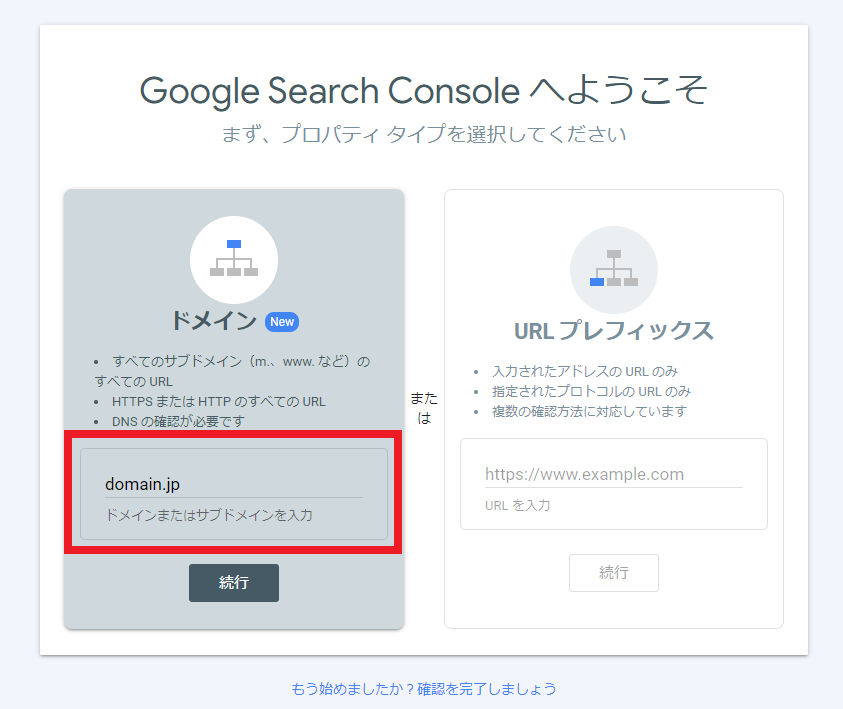Click the 入力されたアドレスの URL のみ bullet

584,371
